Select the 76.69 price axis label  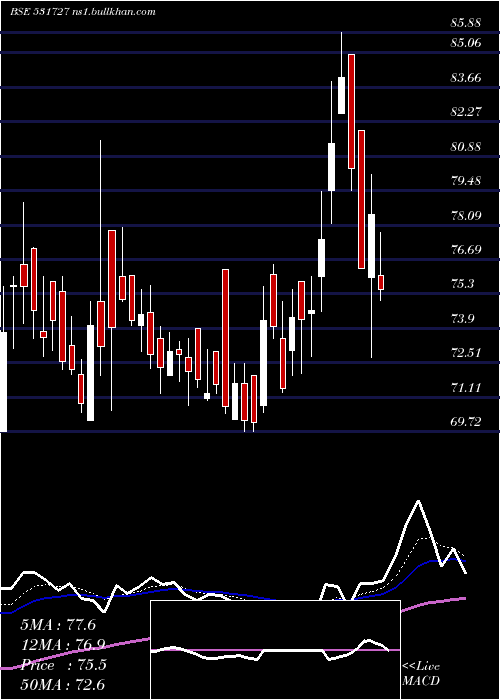[x=466, y=250]
